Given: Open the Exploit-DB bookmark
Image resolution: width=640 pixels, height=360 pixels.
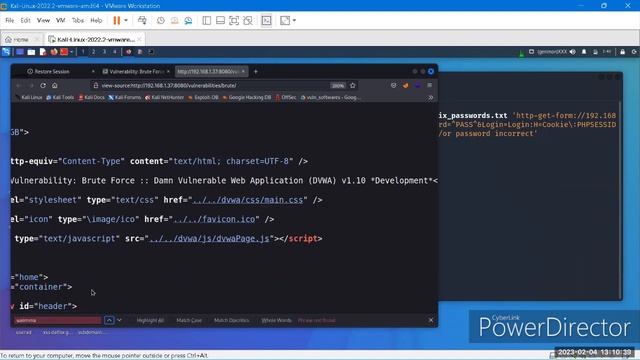Looking at the screenshot, I should 203,97.
